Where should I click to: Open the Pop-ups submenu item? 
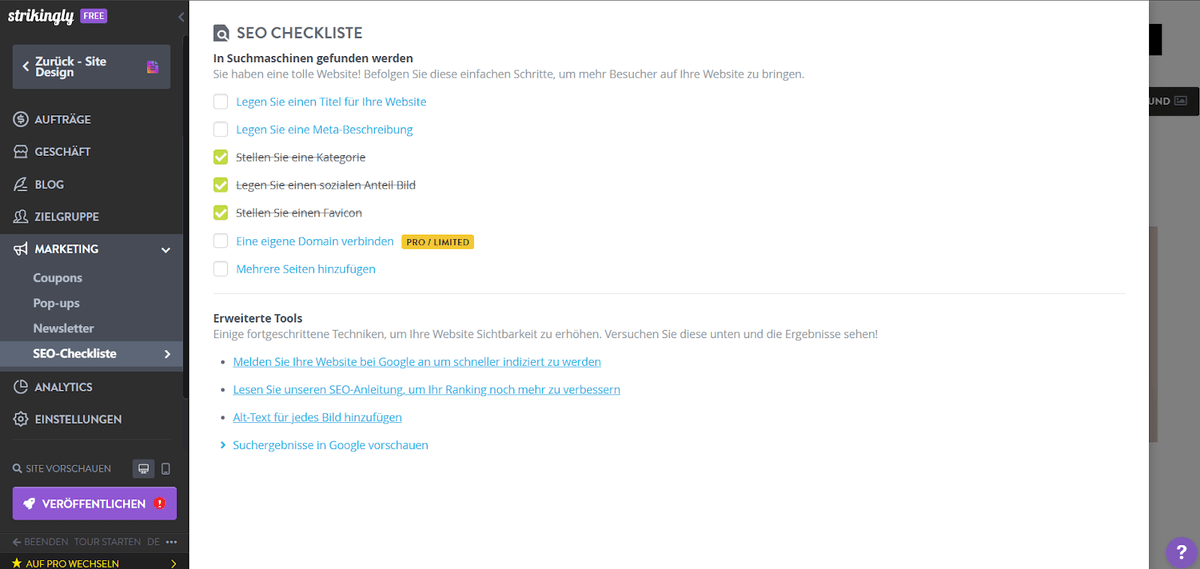click(x=56, y=303)
